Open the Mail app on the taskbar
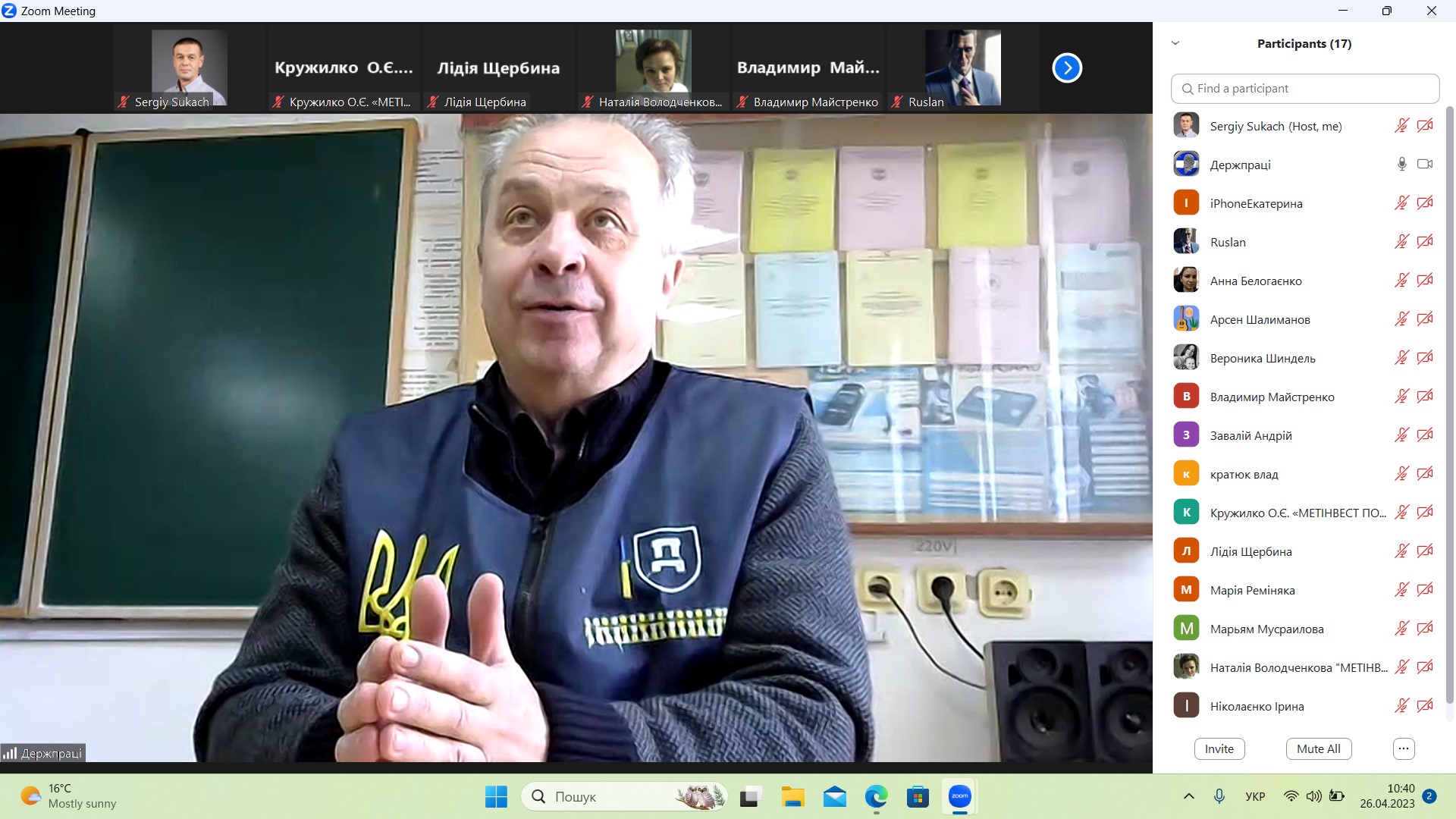The width and height of the screenshot is (1456, 819). pyautogui.click(x=835, y=796)
